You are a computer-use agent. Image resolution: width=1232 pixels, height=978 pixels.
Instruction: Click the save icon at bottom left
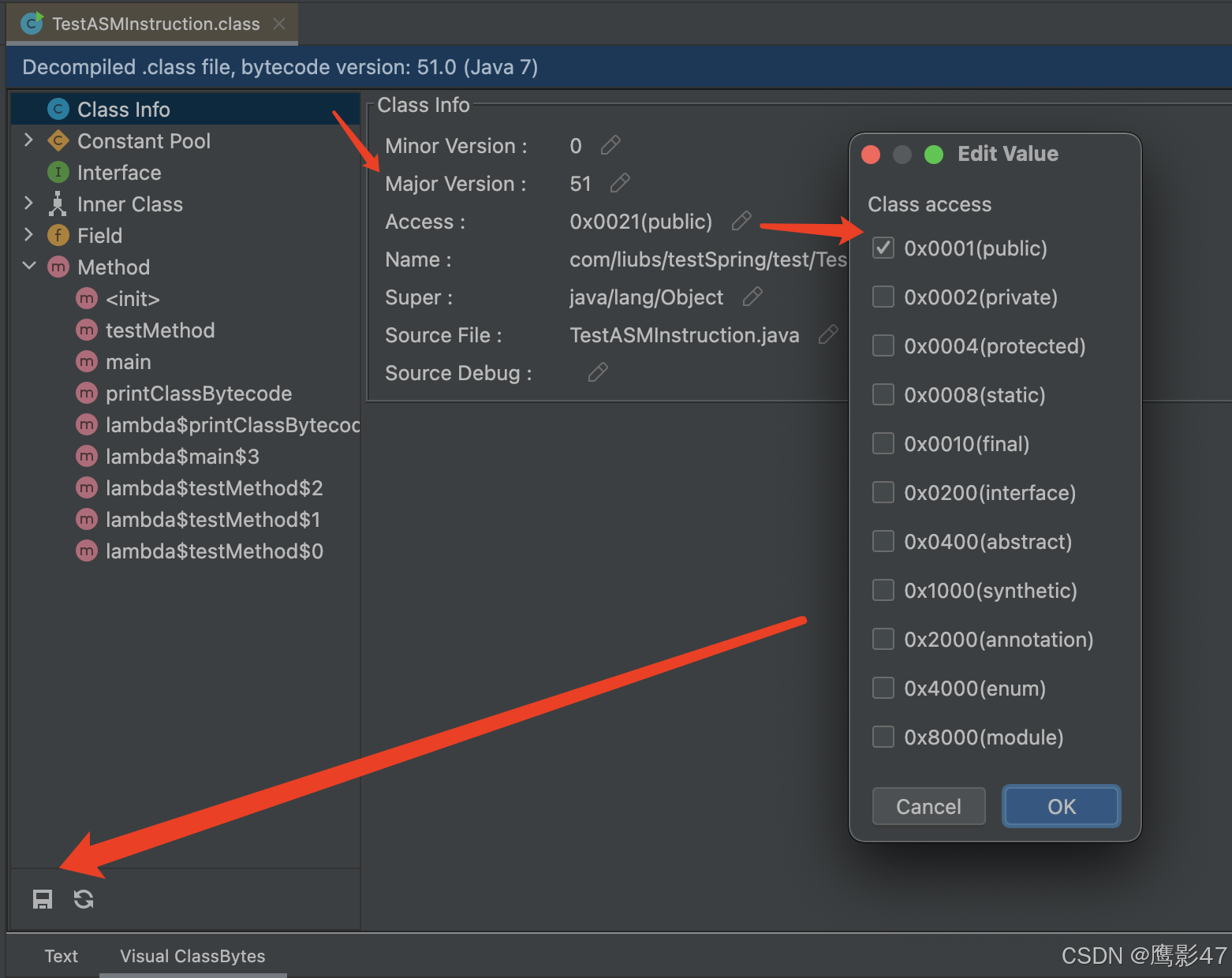click(42, 898)
